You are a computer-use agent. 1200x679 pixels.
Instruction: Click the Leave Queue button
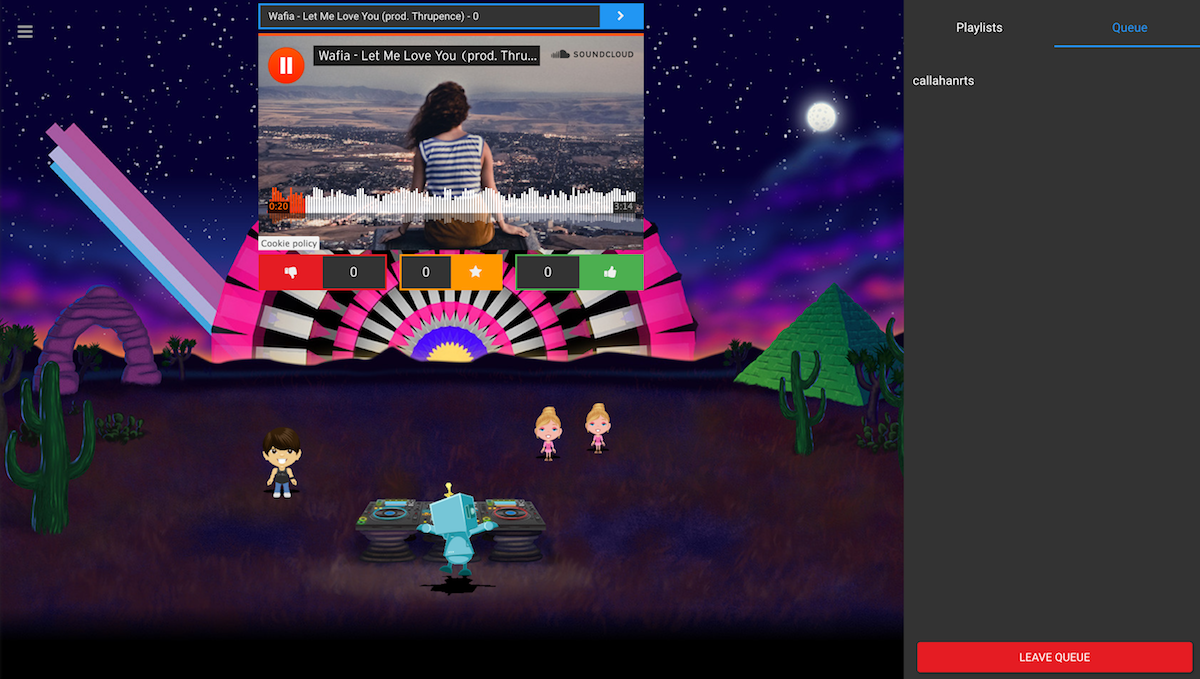pos(1054,657)
